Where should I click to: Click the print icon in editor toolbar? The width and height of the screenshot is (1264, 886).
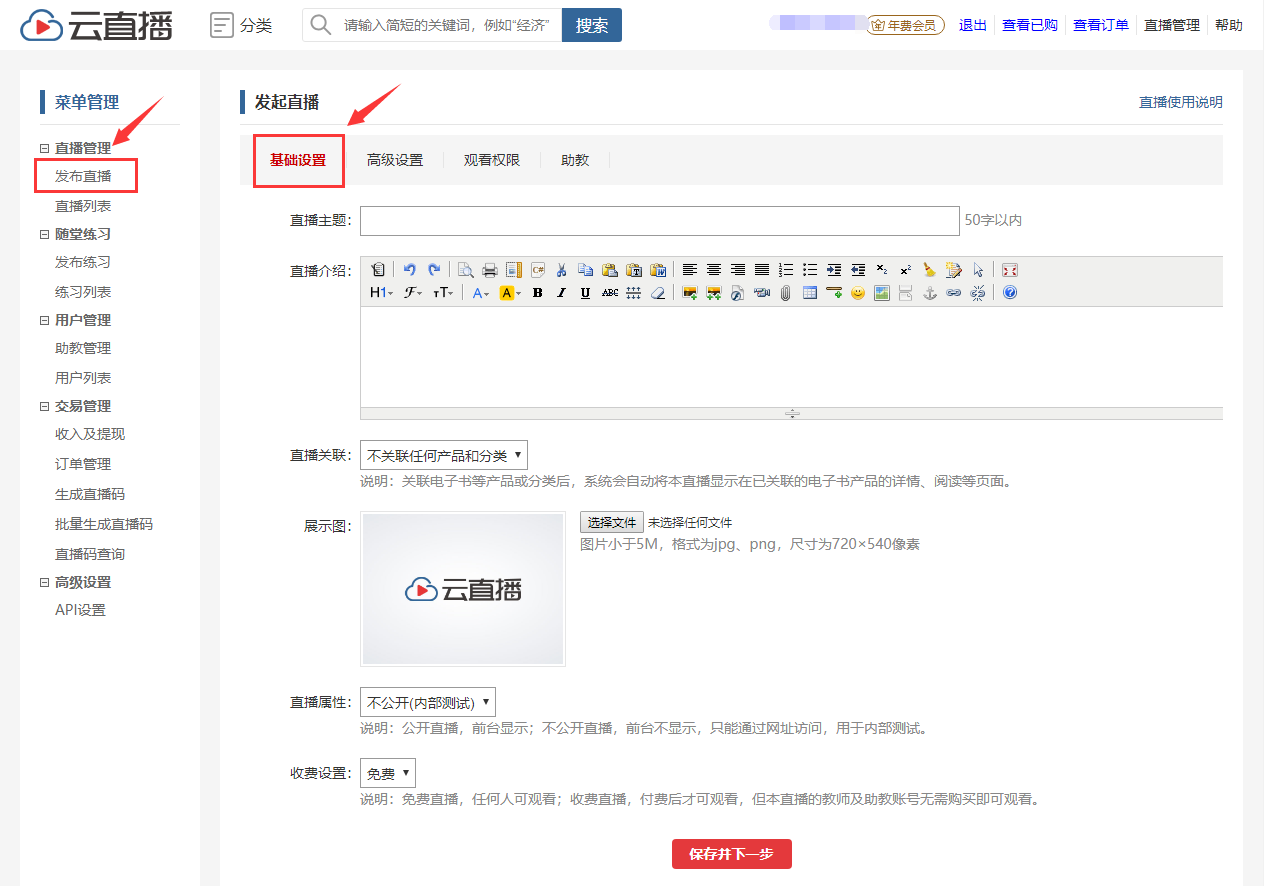(x=490, y=270)
